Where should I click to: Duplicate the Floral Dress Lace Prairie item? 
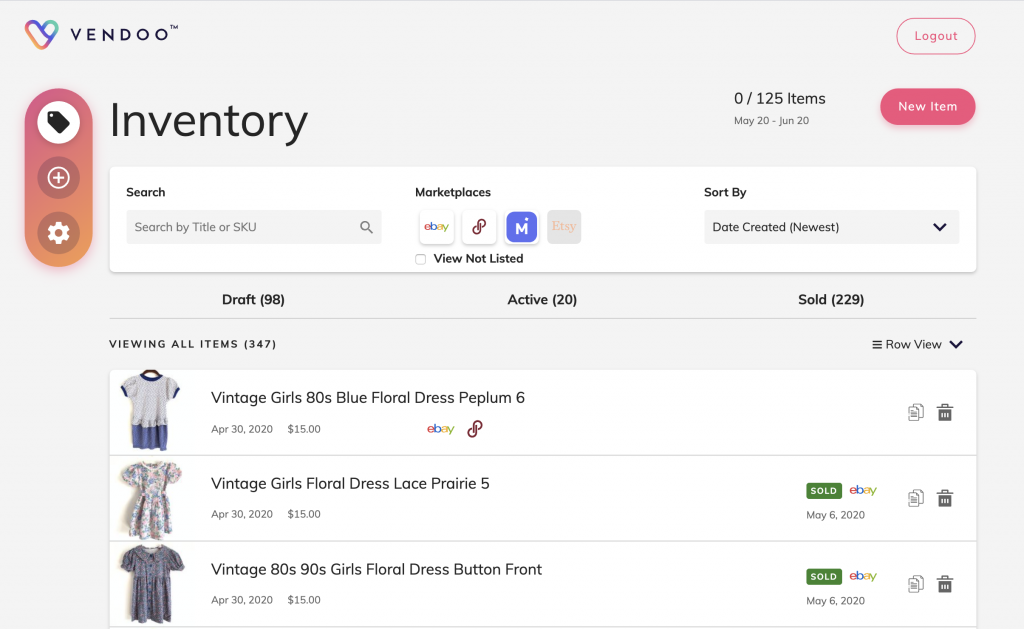[x=915, y=498]
